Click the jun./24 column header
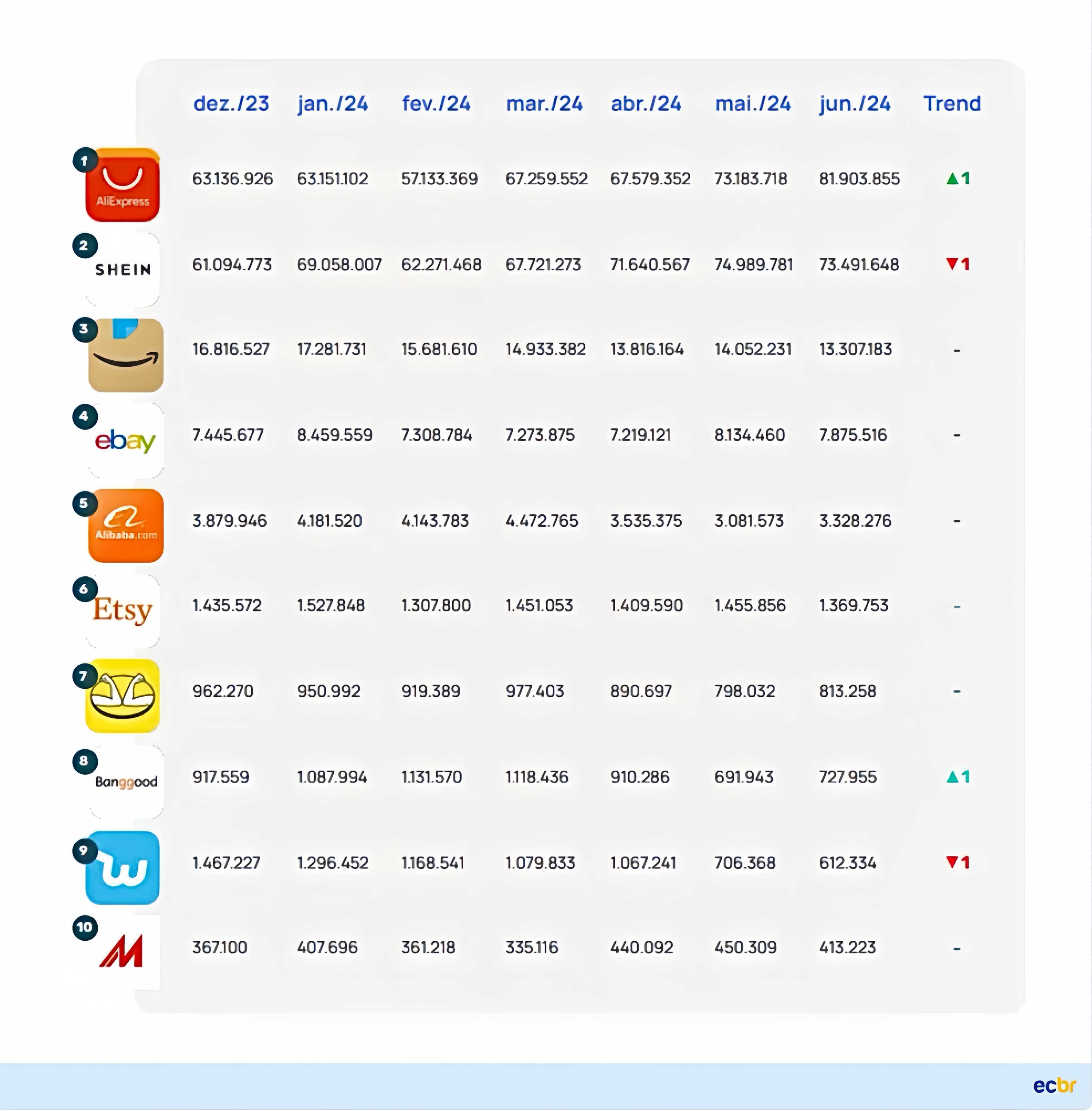 click(855, 104)
